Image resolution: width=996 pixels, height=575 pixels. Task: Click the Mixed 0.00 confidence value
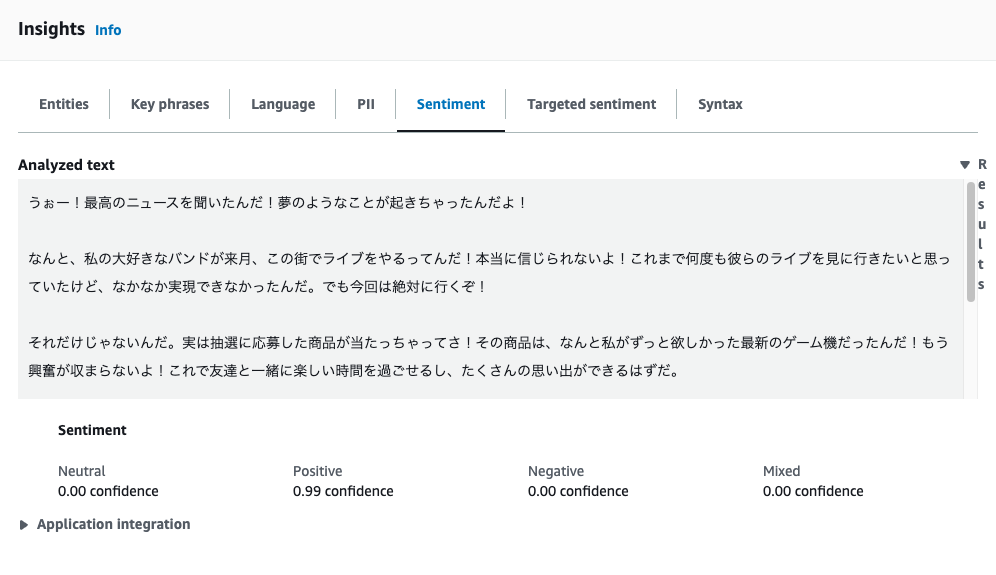click(813, 491)
